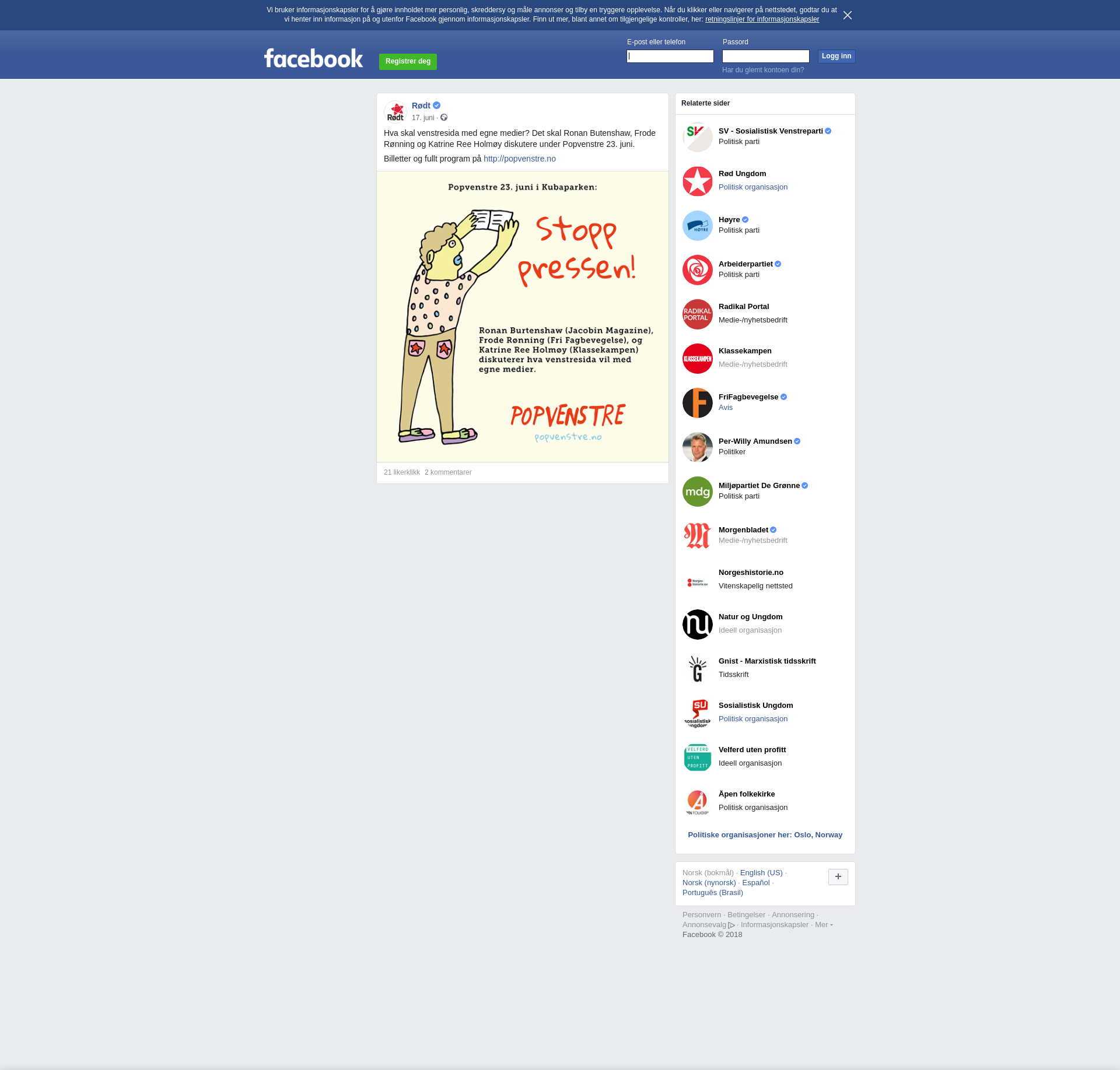This screenshot has height=1070, width=1120.
Task: Click the Annonsevalg AdChoices triangle icon
Action: coord(731,925)
